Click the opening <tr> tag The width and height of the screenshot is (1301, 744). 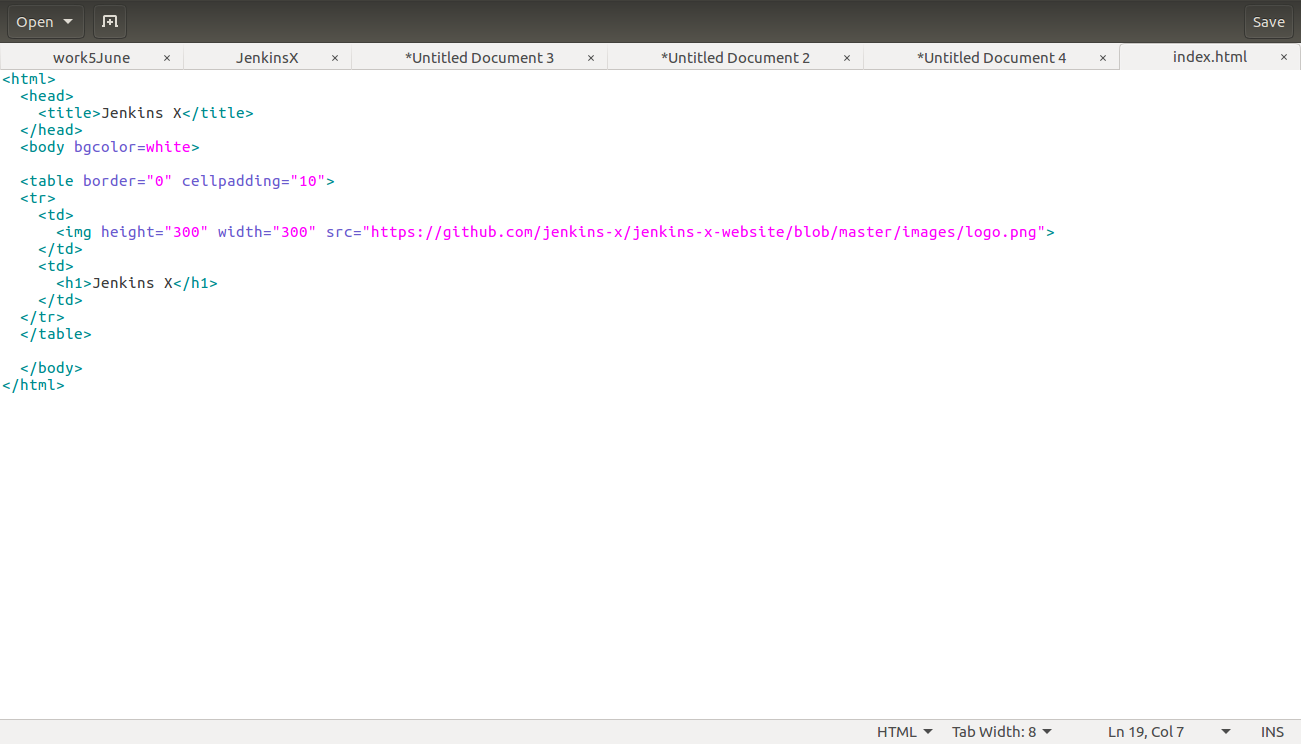(x=38, y=198)
